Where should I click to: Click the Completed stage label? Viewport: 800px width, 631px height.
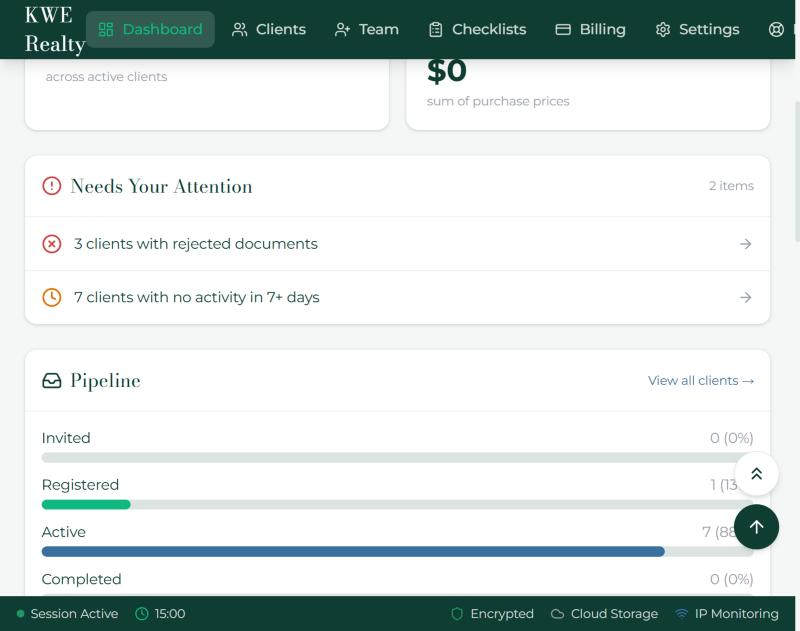tap(82, 579)
